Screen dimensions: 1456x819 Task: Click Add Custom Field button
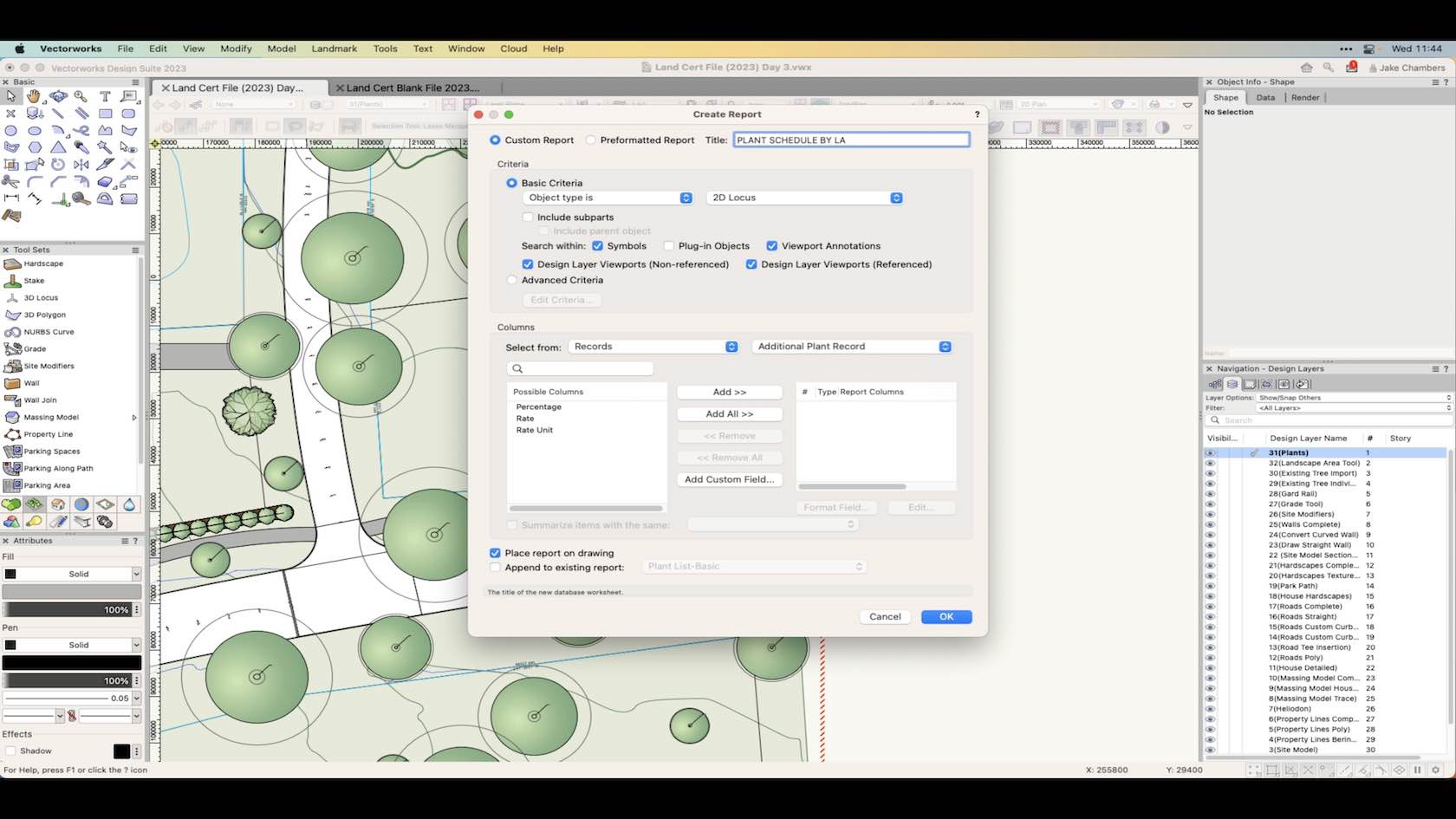[729, 479]
